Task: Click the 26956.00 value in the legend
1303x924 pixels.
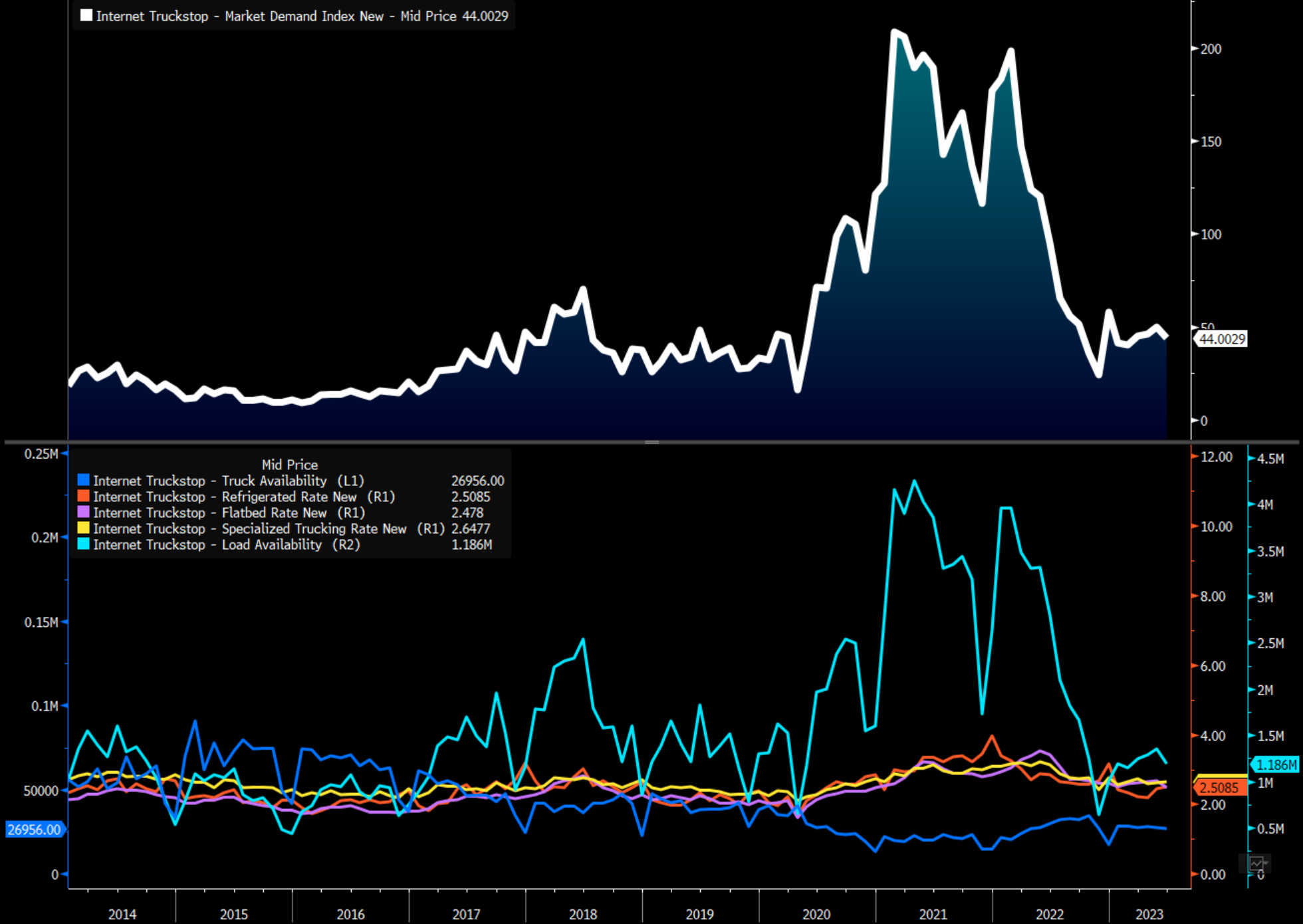Action: [x=477, y=481]
